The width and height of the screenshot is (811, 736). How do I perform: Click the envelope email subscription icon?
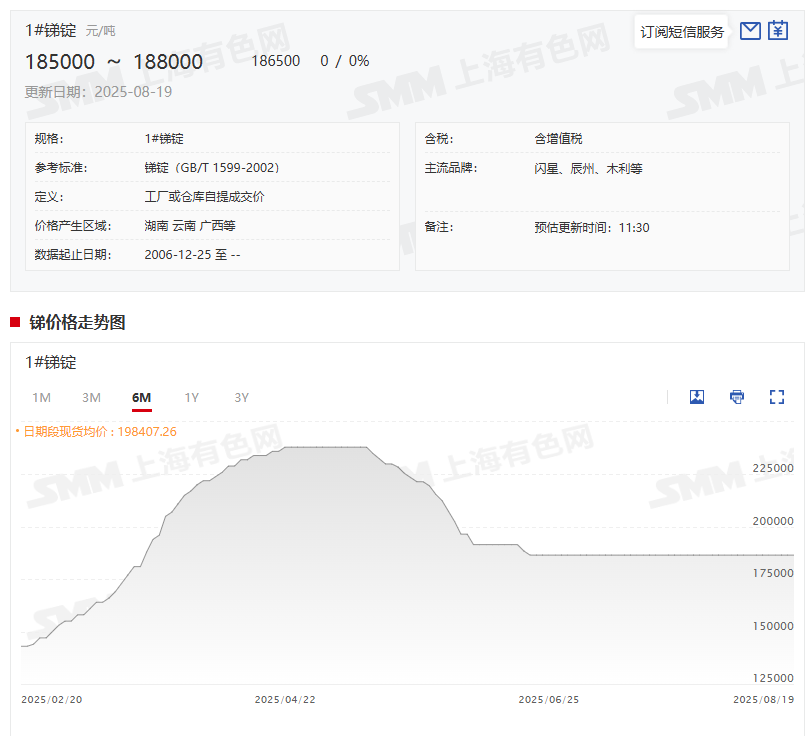pos(750,31)
